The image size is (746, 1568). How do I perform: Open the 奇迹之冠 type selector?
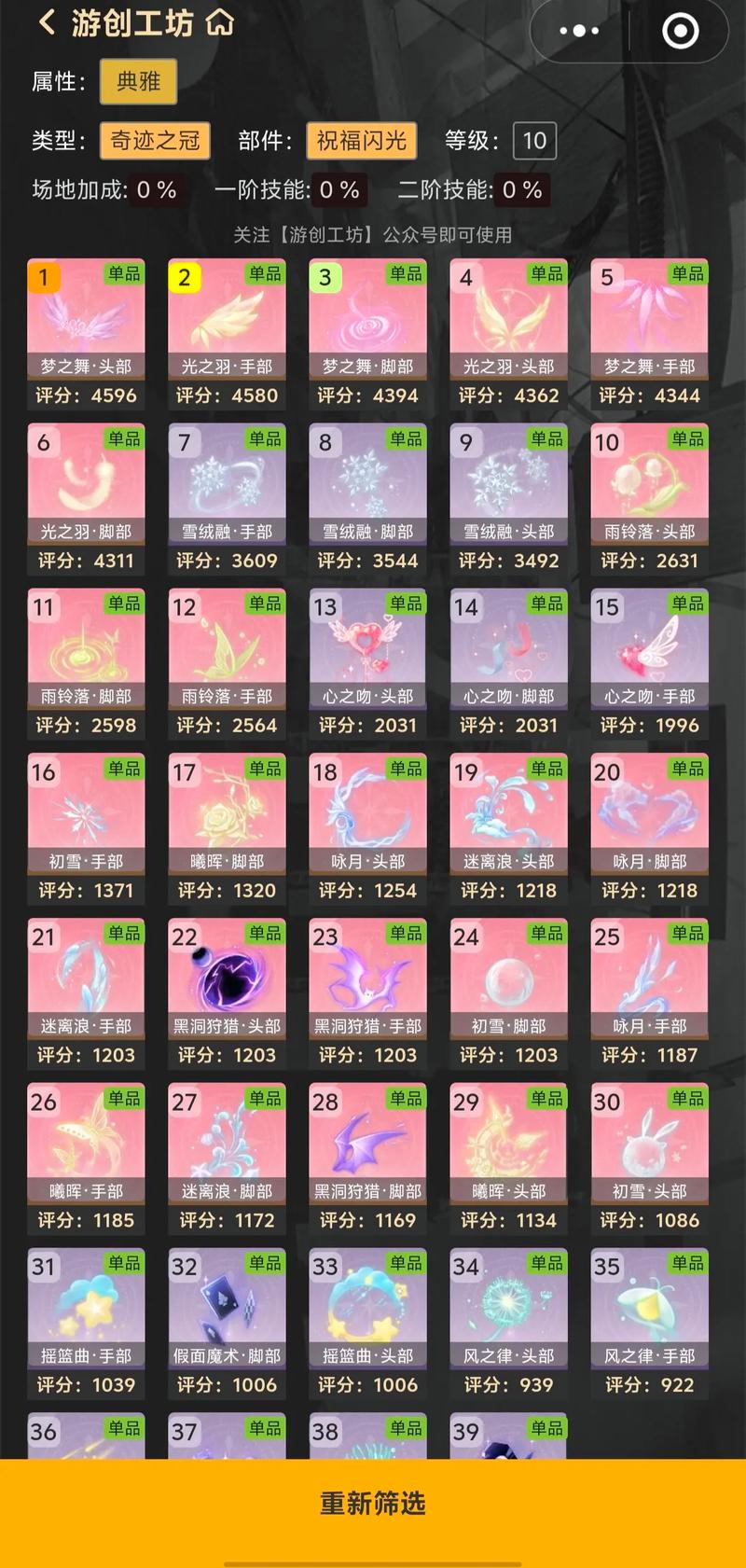(155, 141)
